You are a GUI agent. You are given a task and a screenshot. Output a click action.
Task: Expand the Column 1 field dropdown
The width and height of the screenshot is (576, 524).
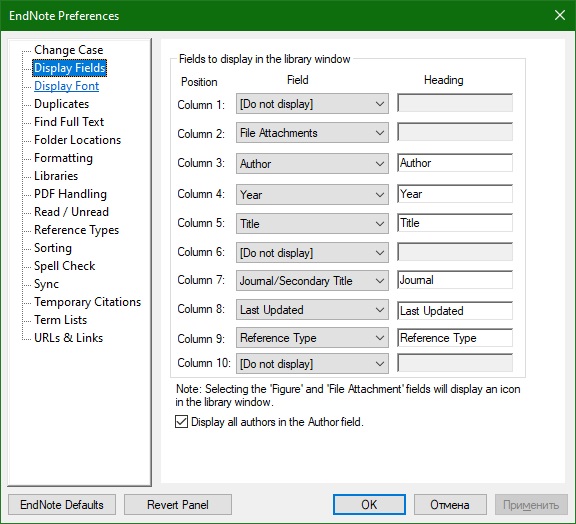[312, 104]
